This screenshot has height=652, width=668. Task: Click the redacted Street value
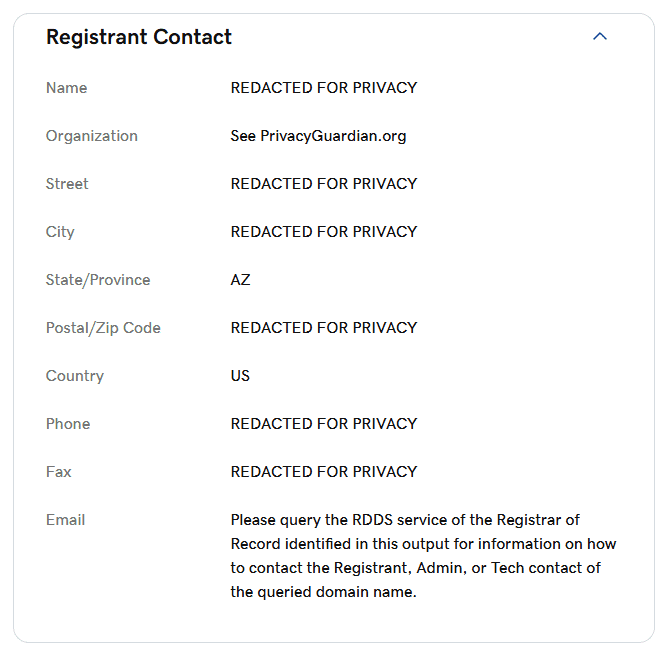324,184
